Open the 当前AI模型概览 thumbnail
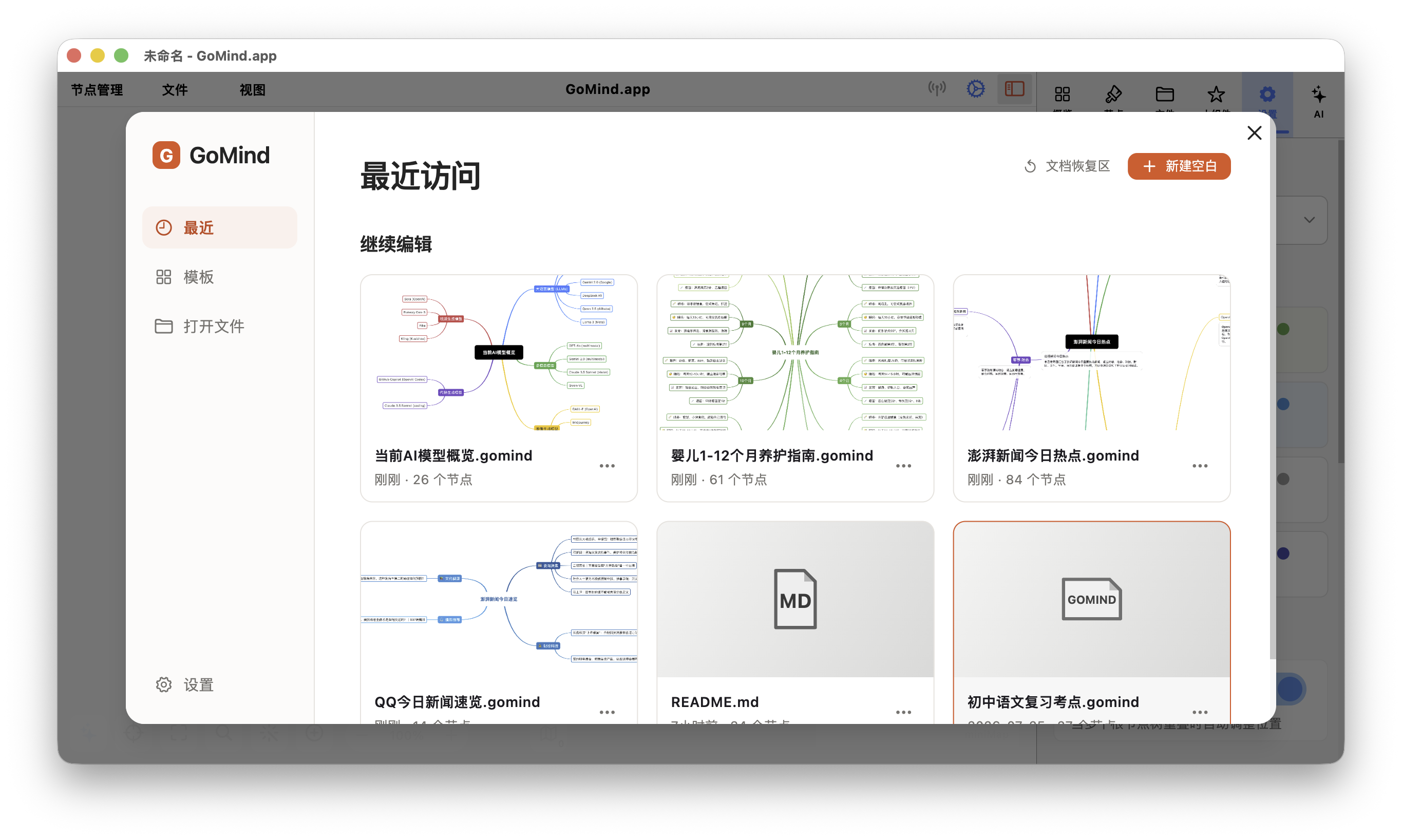 tap(499, 353)
